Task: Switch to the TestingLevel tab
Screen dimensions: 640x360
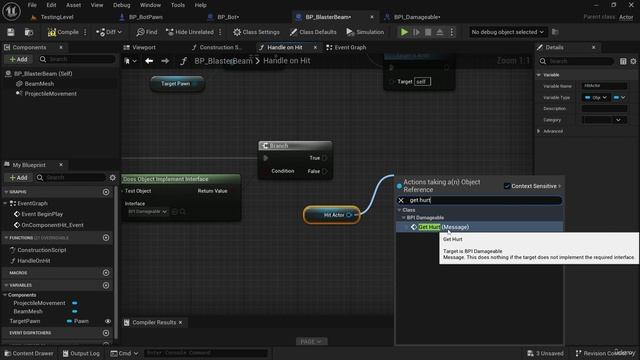Action: pos(57,17)
